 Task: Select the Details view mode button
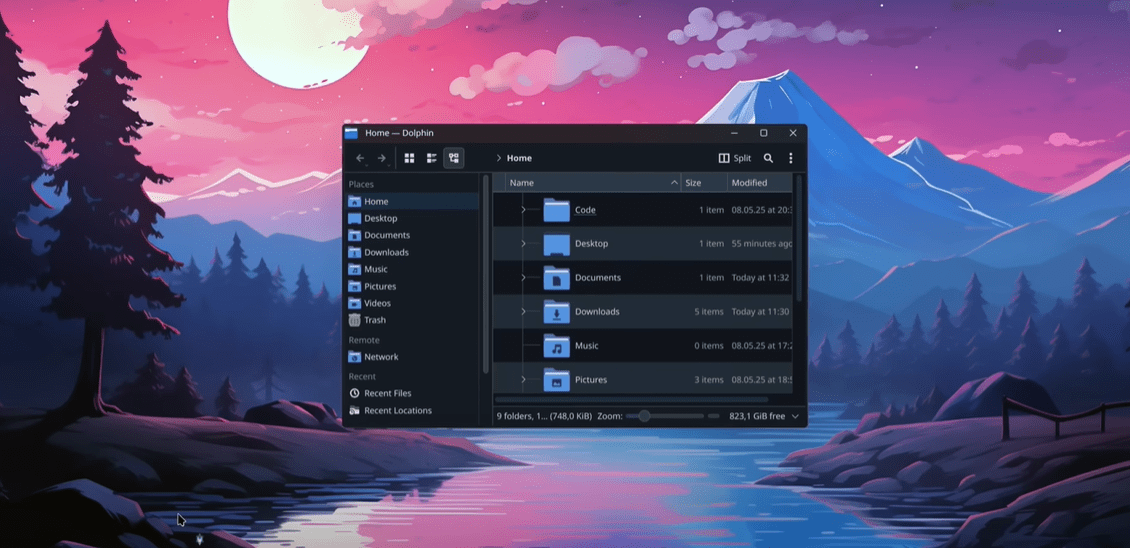tap(454, 158)
